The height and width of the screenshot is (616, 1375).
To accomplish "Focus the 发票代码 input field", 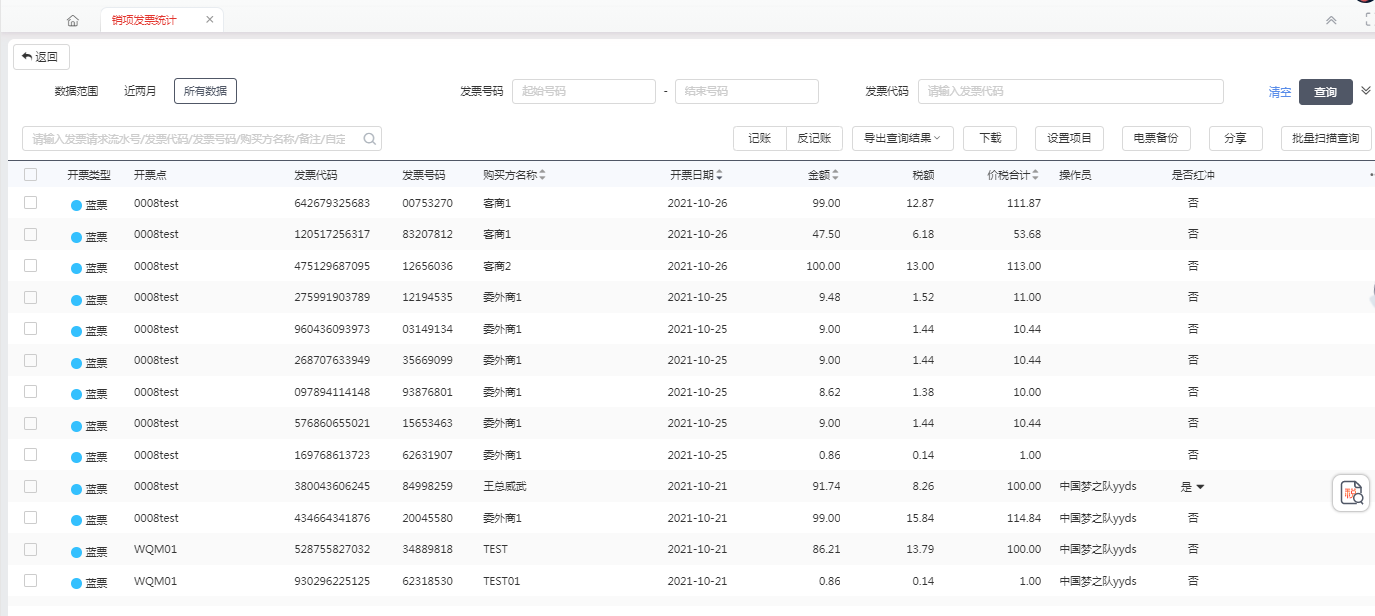I will click(1071, 91).
